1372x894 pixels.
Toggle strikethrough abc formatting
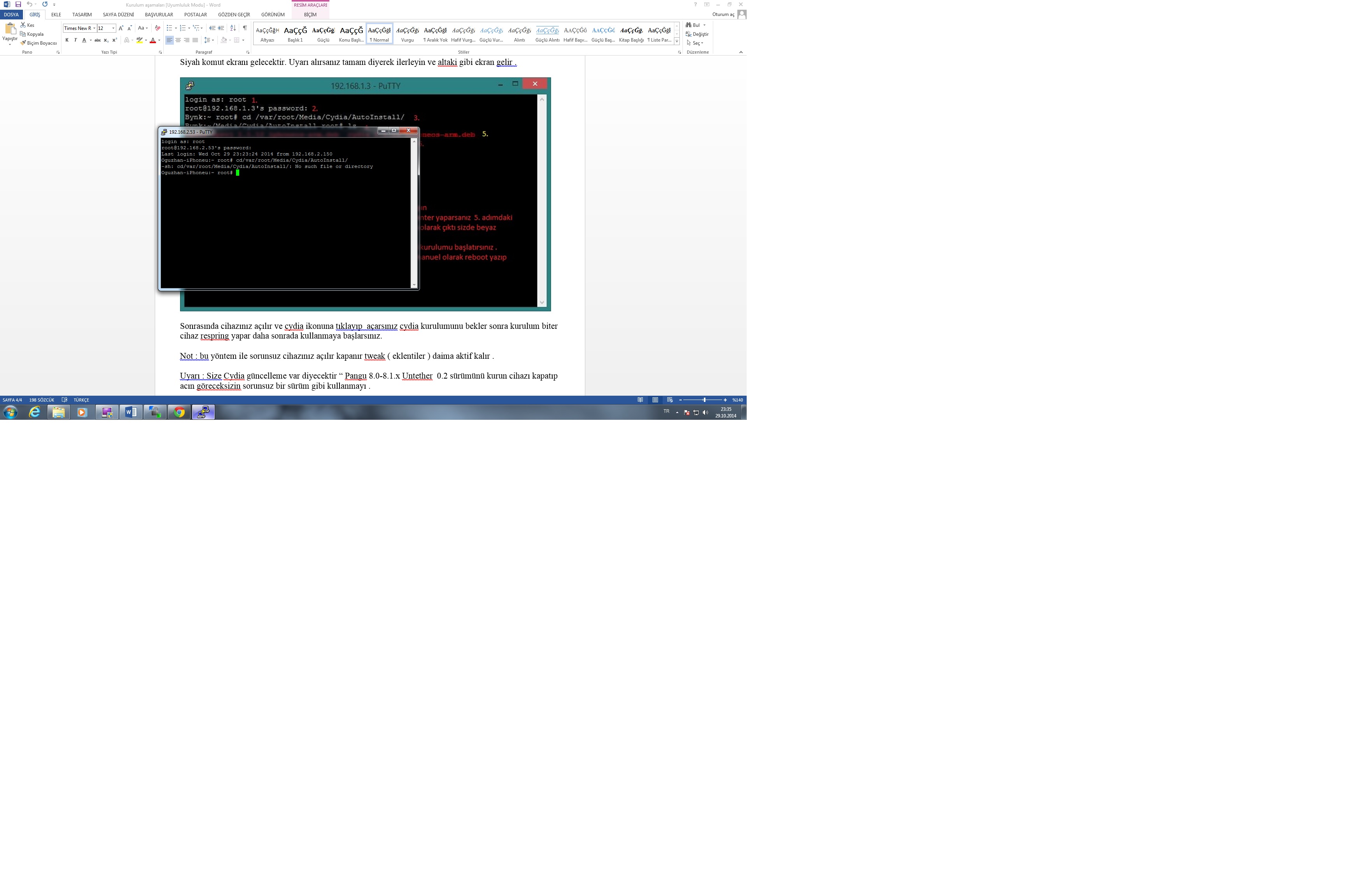coord(98,40)
